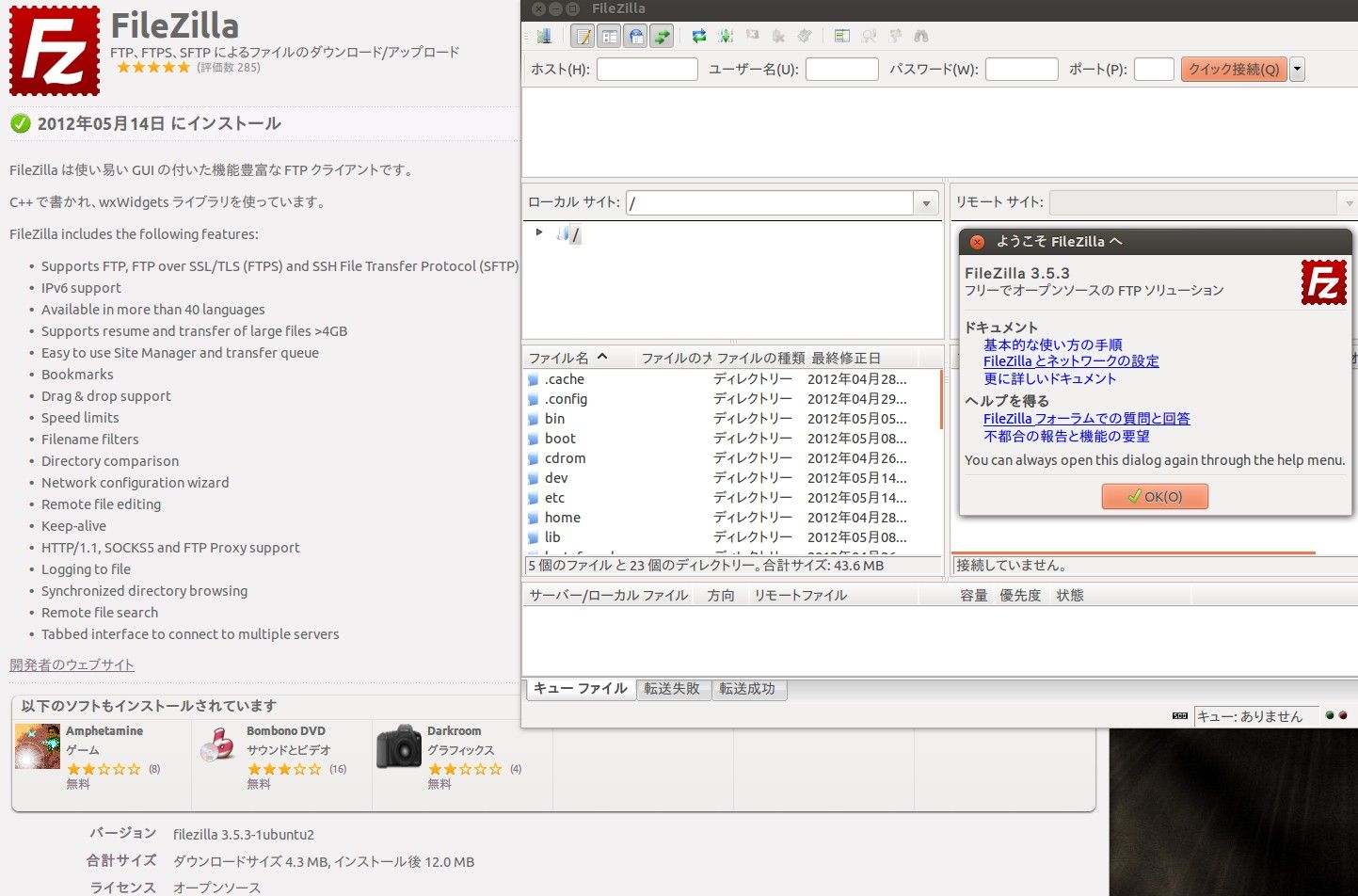Click the キュー: ありません status field
1358x896 pixels.
pos(1255,716)
